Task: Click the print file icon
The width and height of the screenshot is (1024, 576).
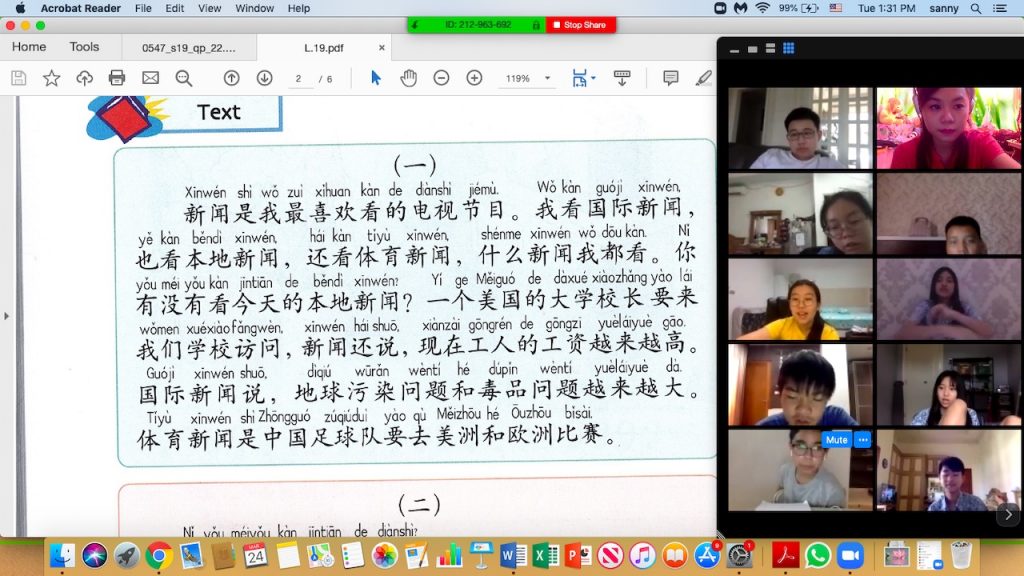Action: [117, 78]
